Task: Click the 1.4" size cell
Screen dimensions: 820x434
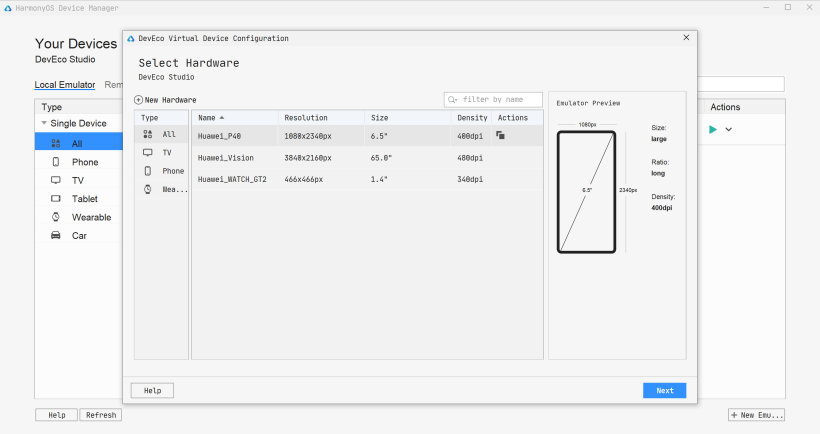Action: pyautogui.click(x=379, y=179)
